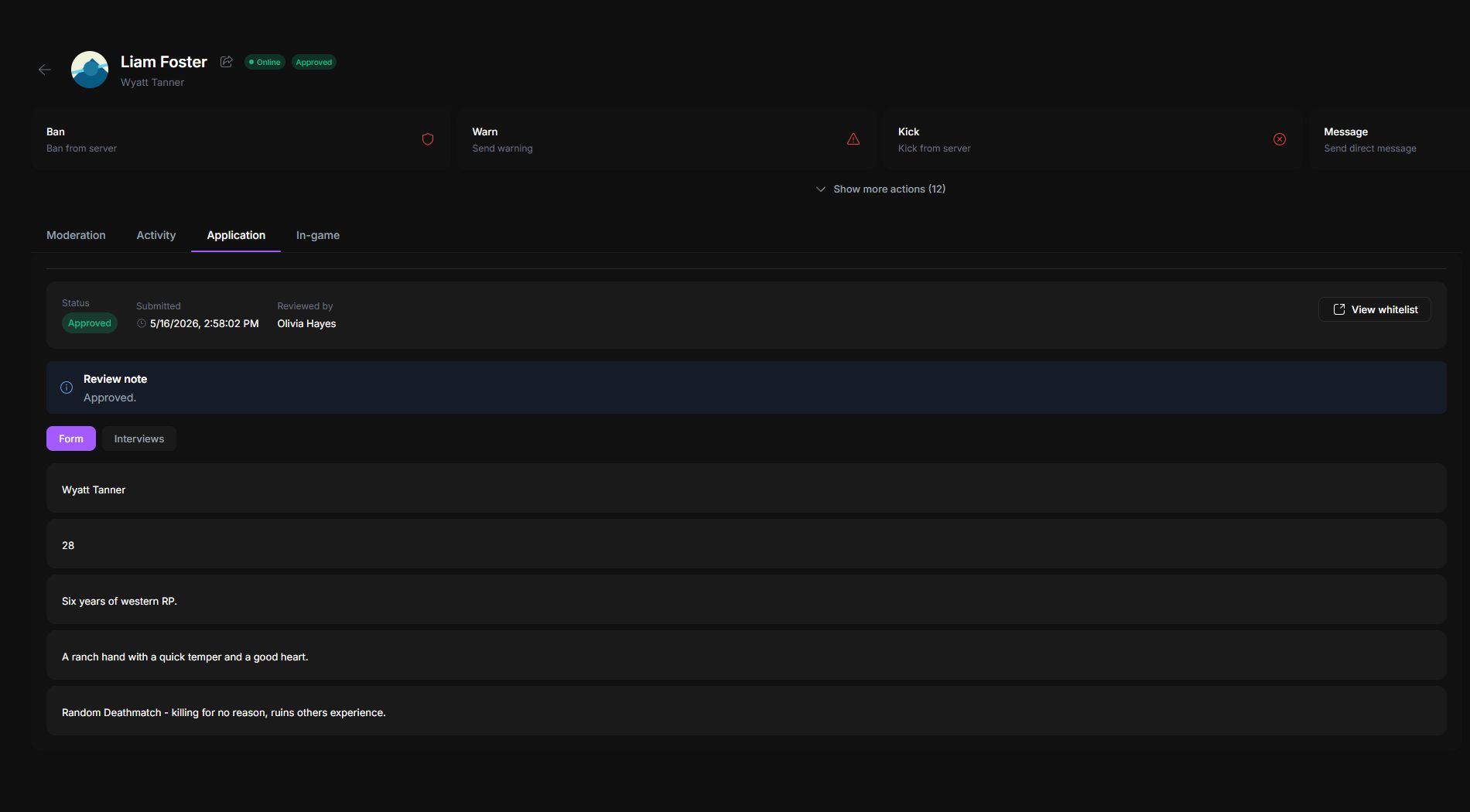Click the Wyatt Tanner subtitle under the name
Screen dimensions: 1470x812
point(152,83)
